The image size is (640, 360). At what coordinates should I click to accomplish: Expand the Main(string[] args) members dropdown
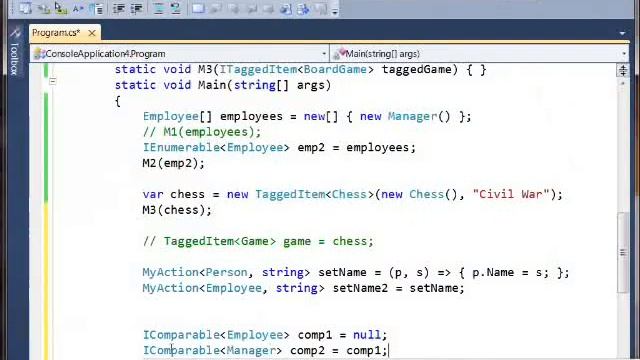pyautogui.click(x=624, y=53)
